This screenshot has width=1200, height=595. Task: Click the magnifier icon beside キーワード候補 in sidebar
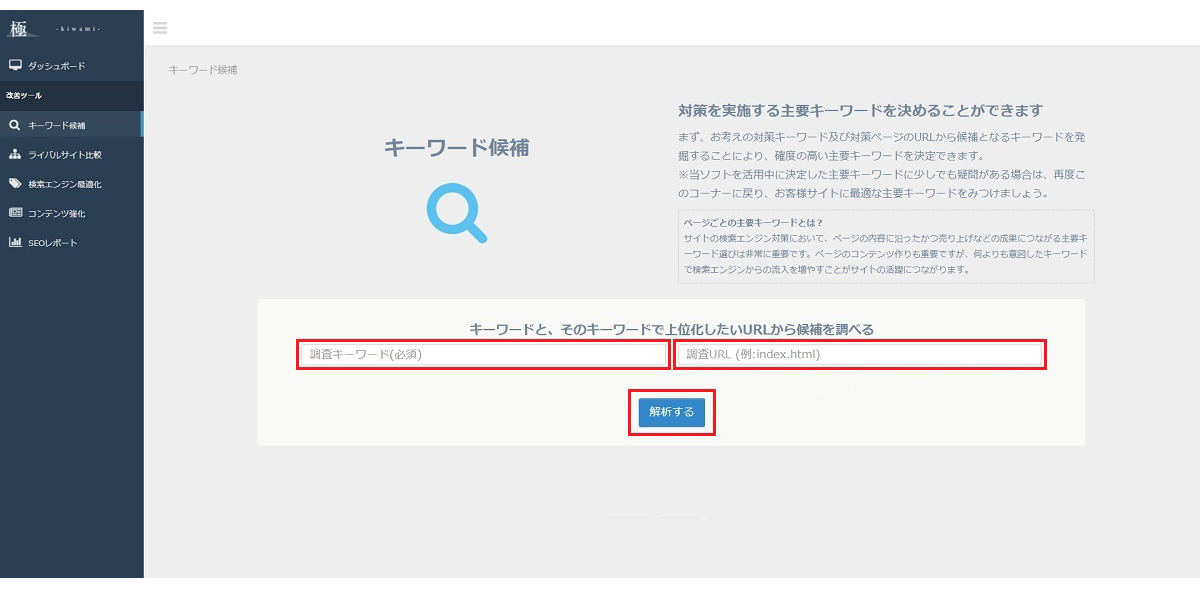[15, 126]
